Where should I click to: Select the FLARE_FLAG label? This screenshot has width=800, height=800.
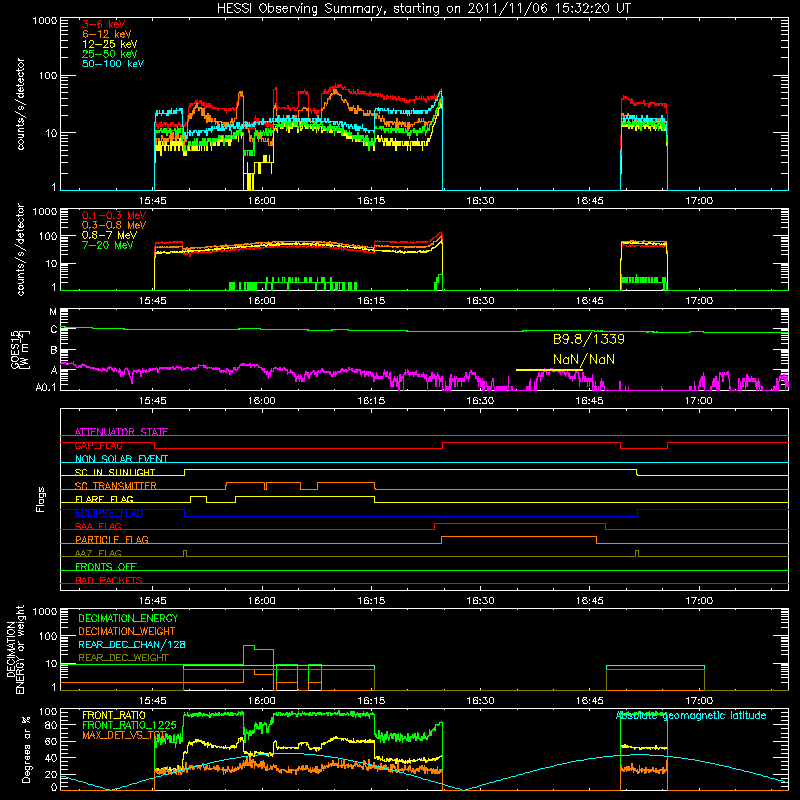pos(104,499)
